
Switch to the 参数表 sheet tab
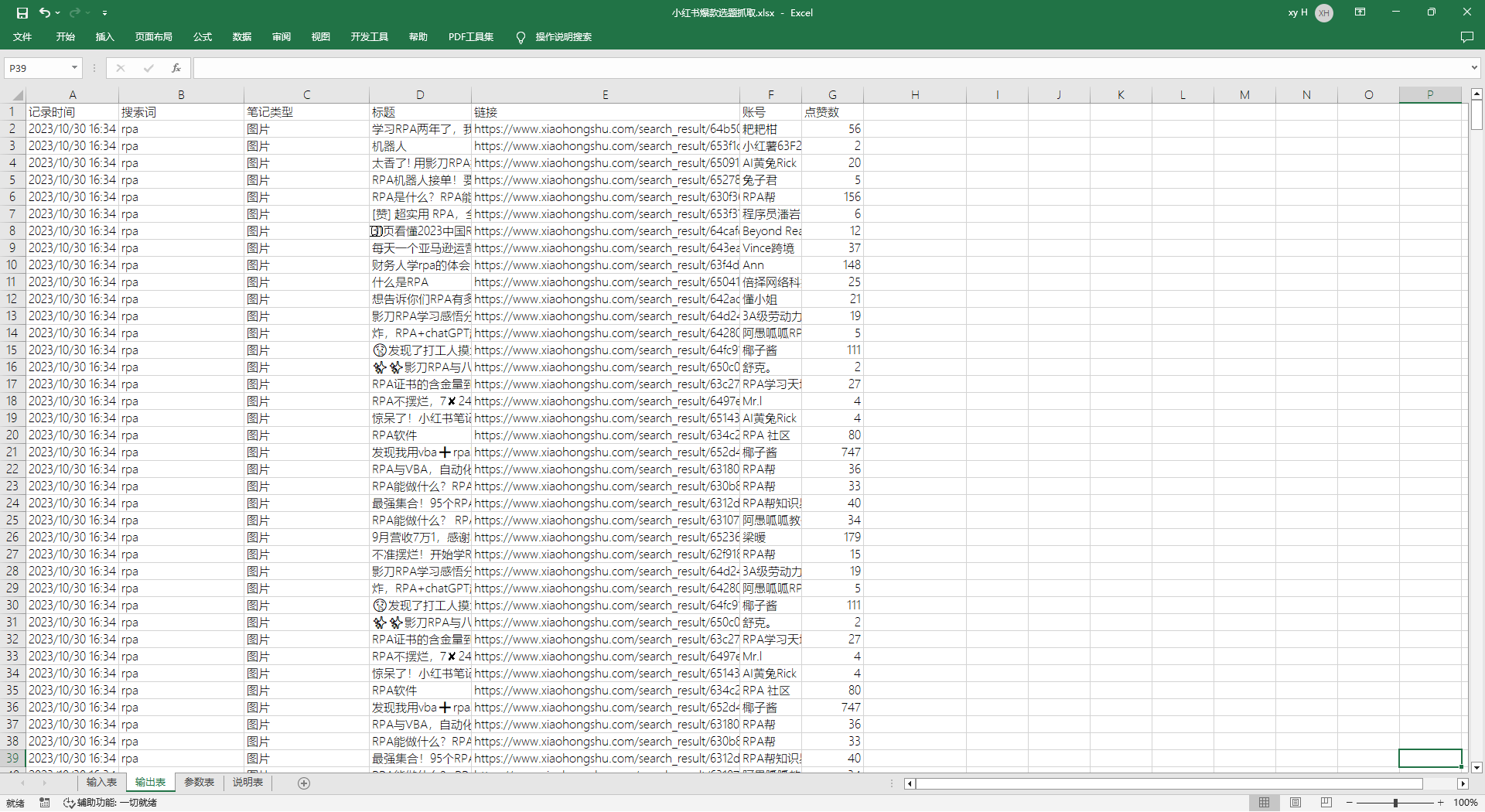tap(199, 783)
